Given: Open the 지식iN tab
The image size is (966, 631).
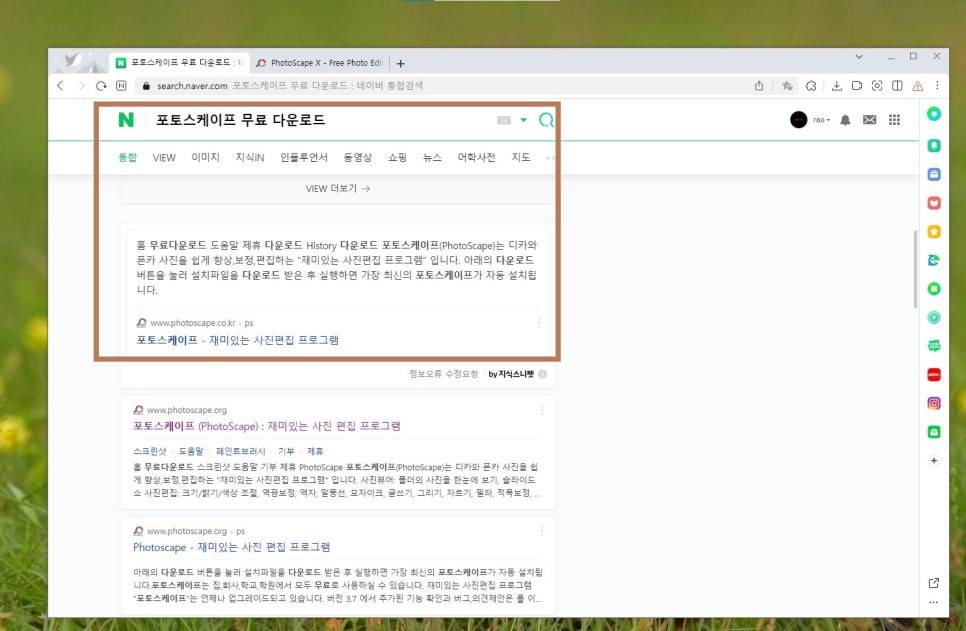Looking at the screenshot, I should point(250,157).
